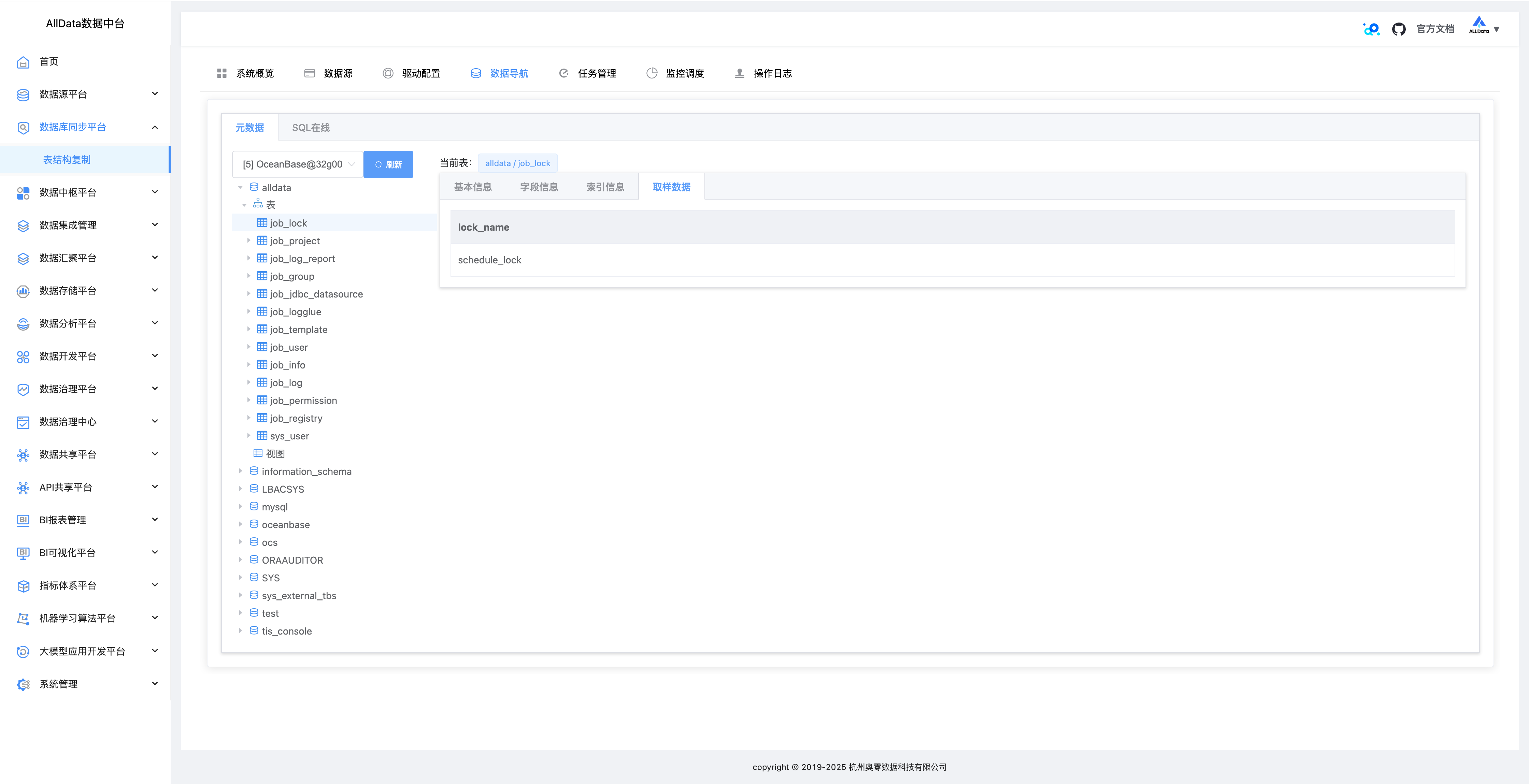Click the alldata / job_lock table tag
The image size is (1529, 784).
click(518, 163)
